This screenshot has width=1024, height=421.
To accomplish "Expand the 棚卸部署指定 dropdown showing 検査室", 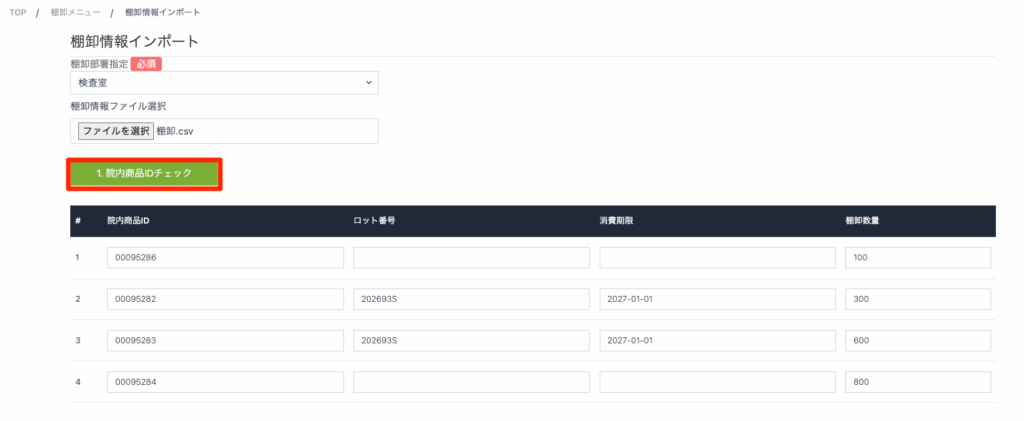I will pos(224,82).
